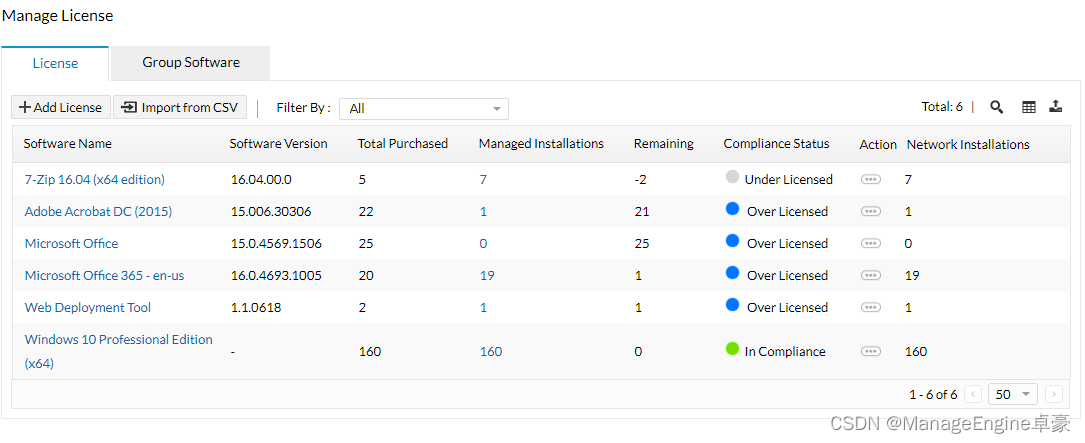The height and width of the screenshot is (443, 1085).
Task: Go to previous page arrow
Action: click(x=973, y=394)
